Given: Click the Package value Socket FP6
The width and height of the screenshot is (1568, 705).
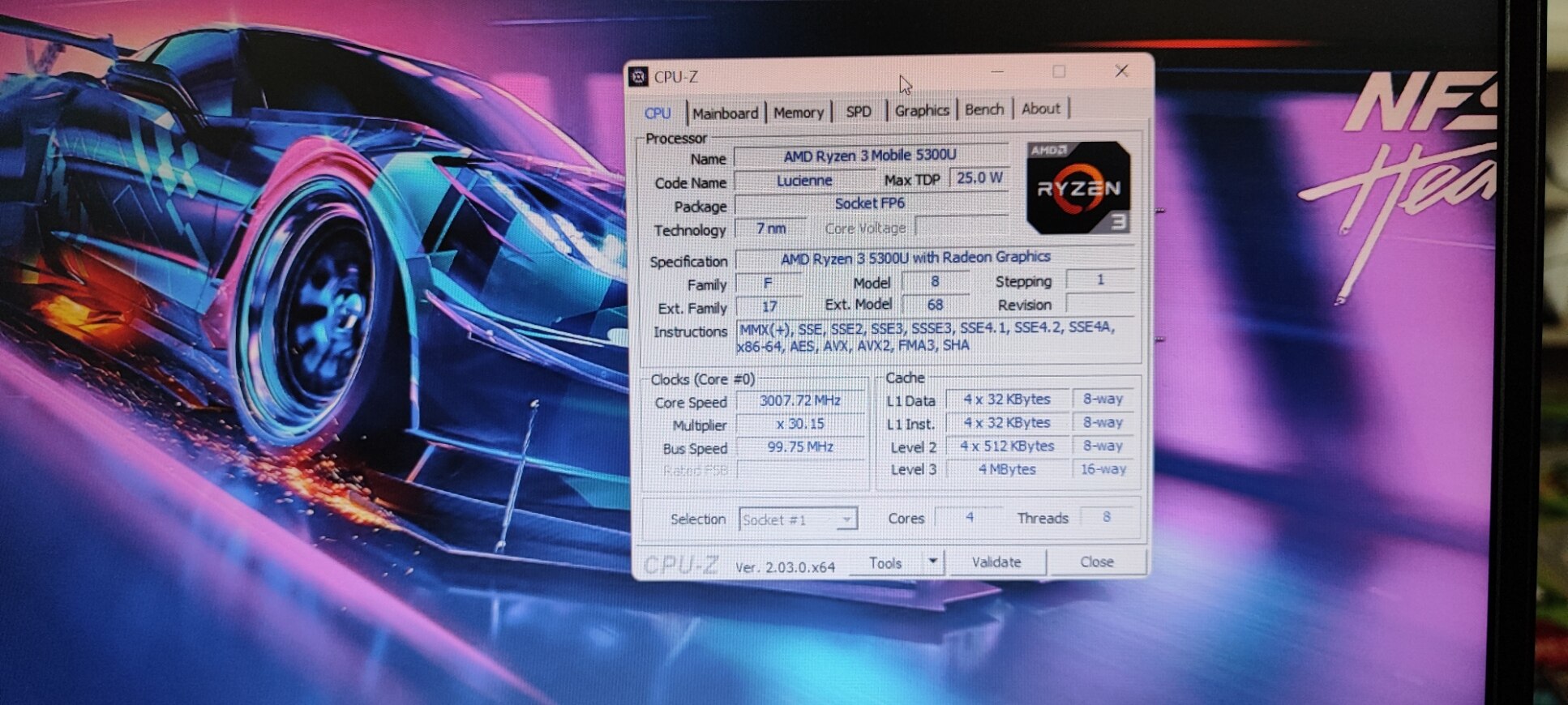Looking at the screenshot, I should [x=870, y=203].
